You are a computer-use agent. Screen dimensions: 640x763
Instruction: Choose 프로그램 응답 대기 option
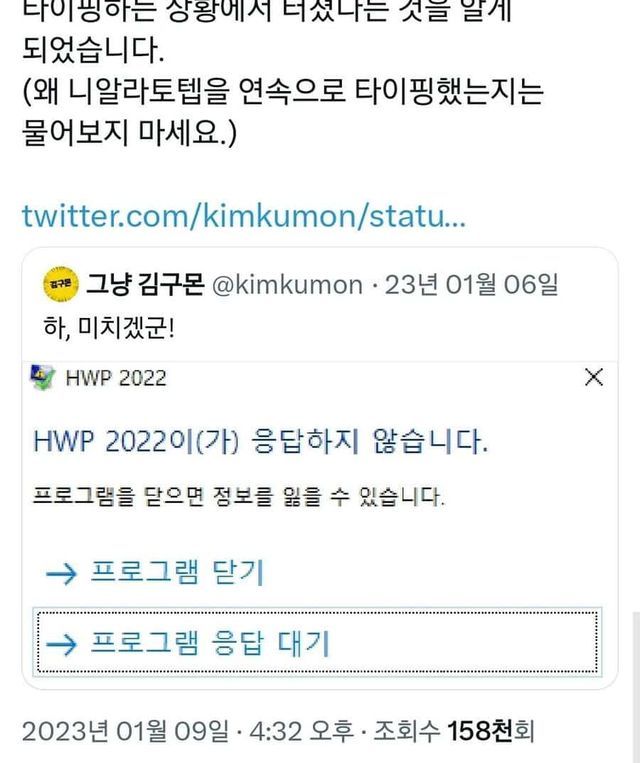click(x=317, y=642)
